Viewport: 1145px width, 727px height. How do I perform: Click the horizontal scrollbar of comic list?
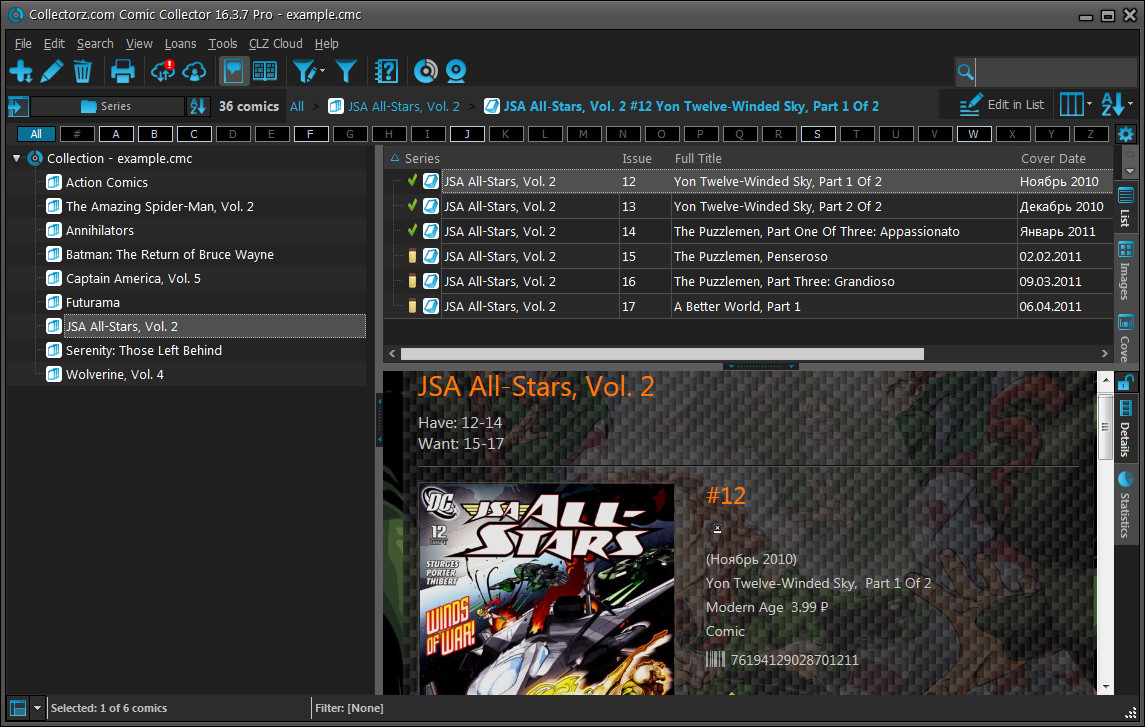click(x=662, y=354)
